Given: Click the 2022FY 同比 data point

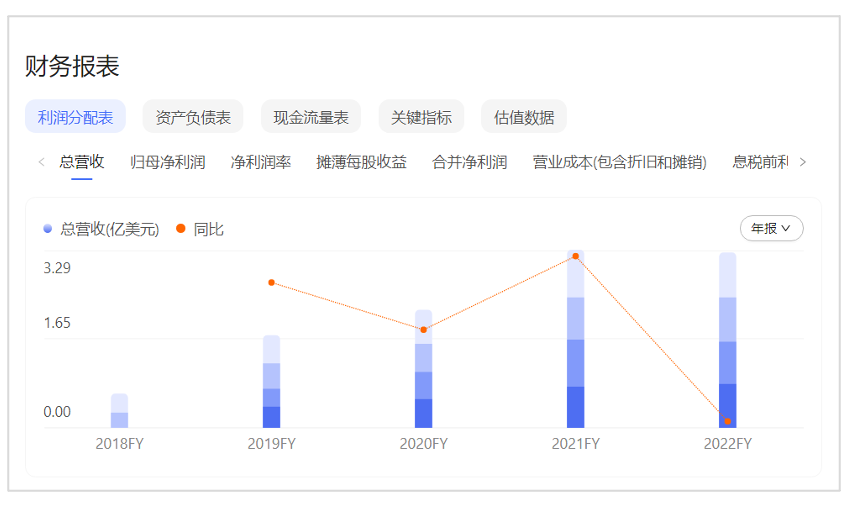Looking at the screenshot, I should pos(728,421).
